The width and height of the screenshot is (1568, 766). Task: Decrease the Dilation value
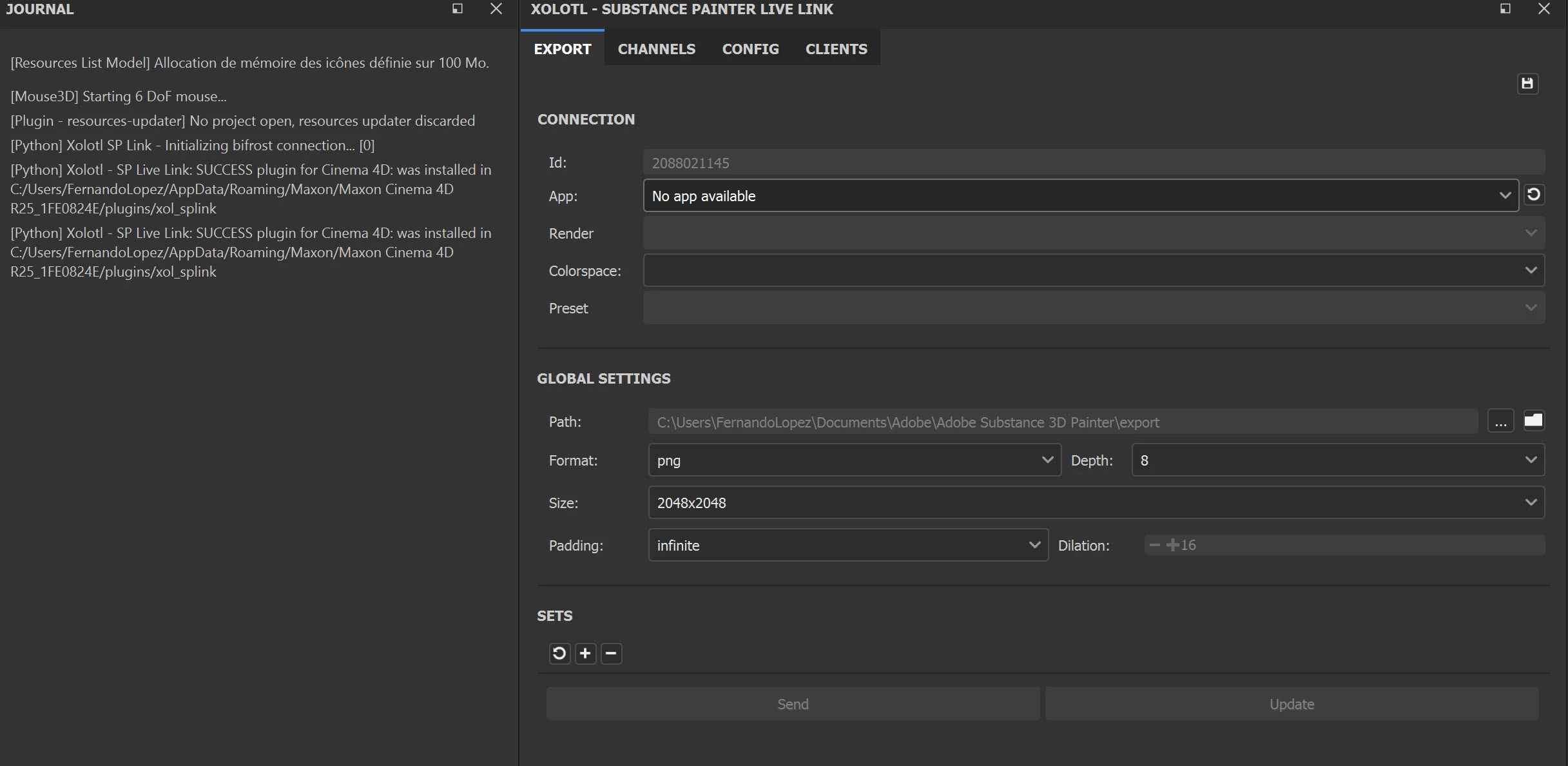click(x=1154, y=545)
